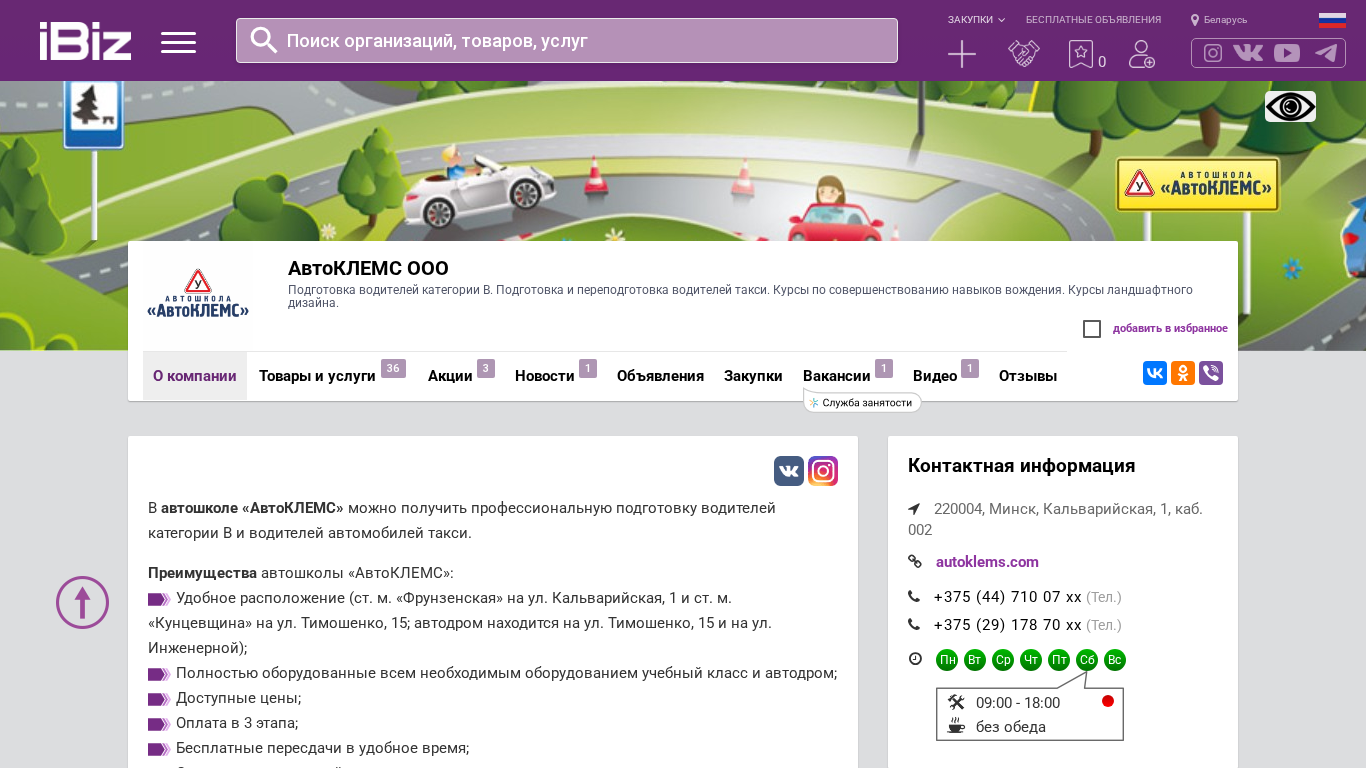Open the favorites bookmark star icon
1366x768 pixels.
tap(1080, 54)
